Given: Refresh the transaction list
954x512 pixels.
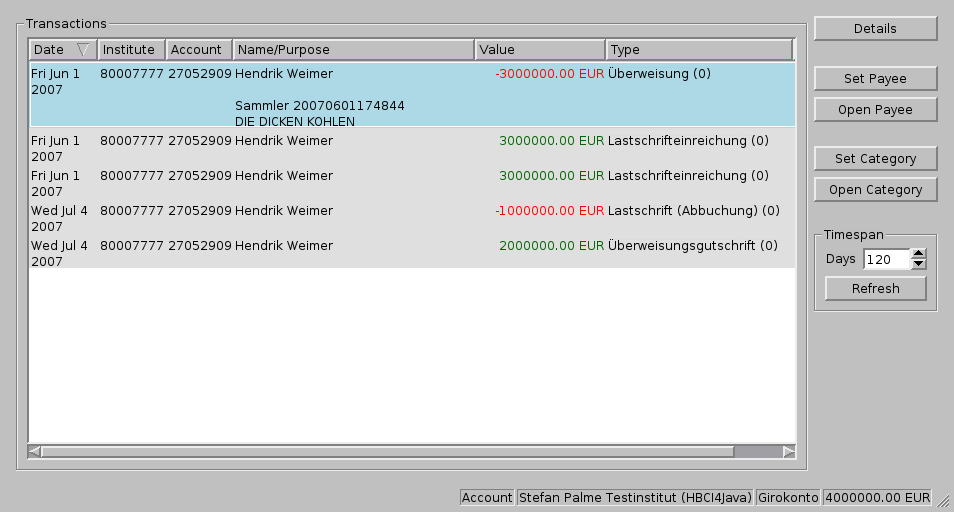Looking at the screenshot, I should point(875,289).
